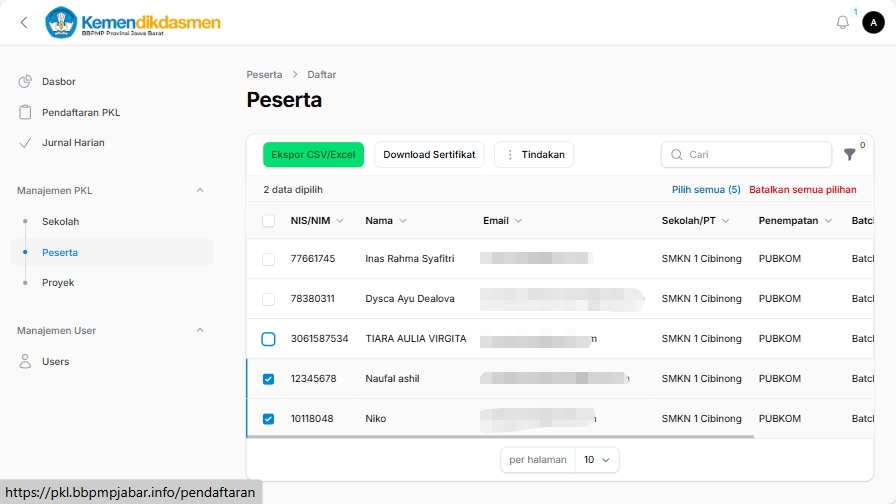The image size is (896, 504).
Task: Open the user avatar menu
Action: 873,23
